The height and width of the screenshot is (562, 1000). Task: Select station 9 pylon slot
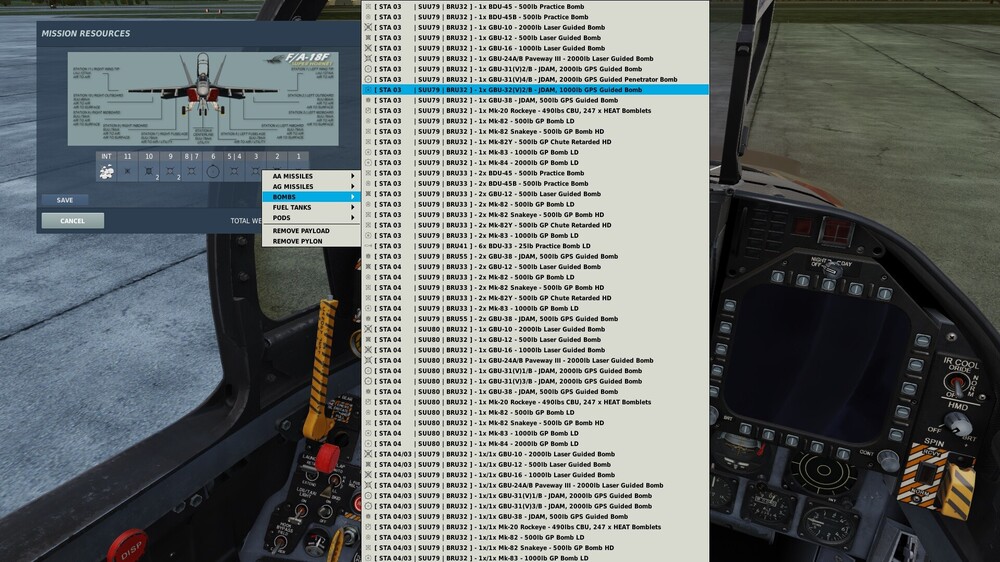(x=170, y=171)
